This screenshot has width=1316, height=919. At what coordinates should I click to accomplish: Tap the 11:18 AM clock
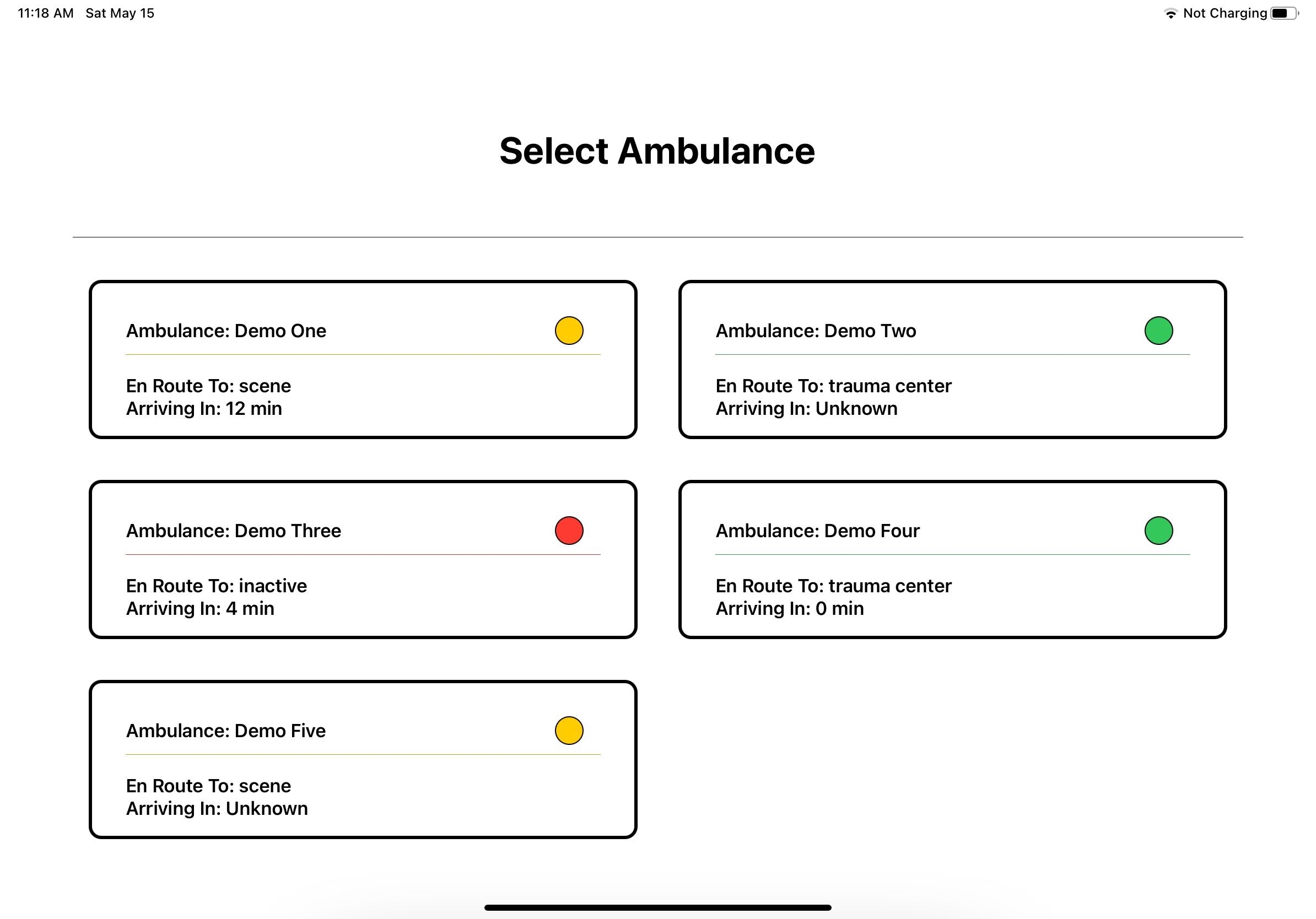coord(46,13)
